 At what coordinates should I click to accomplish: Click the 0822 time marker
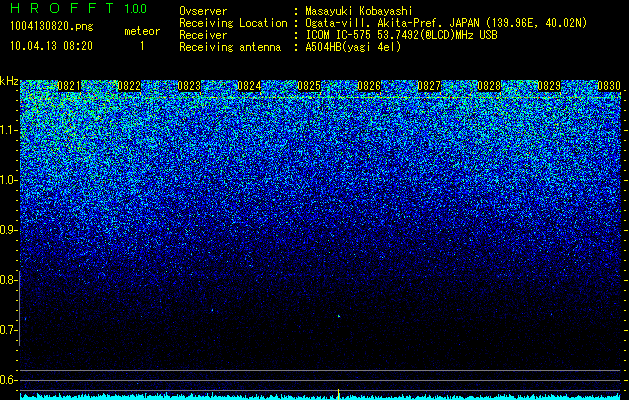tap(129, 86)
